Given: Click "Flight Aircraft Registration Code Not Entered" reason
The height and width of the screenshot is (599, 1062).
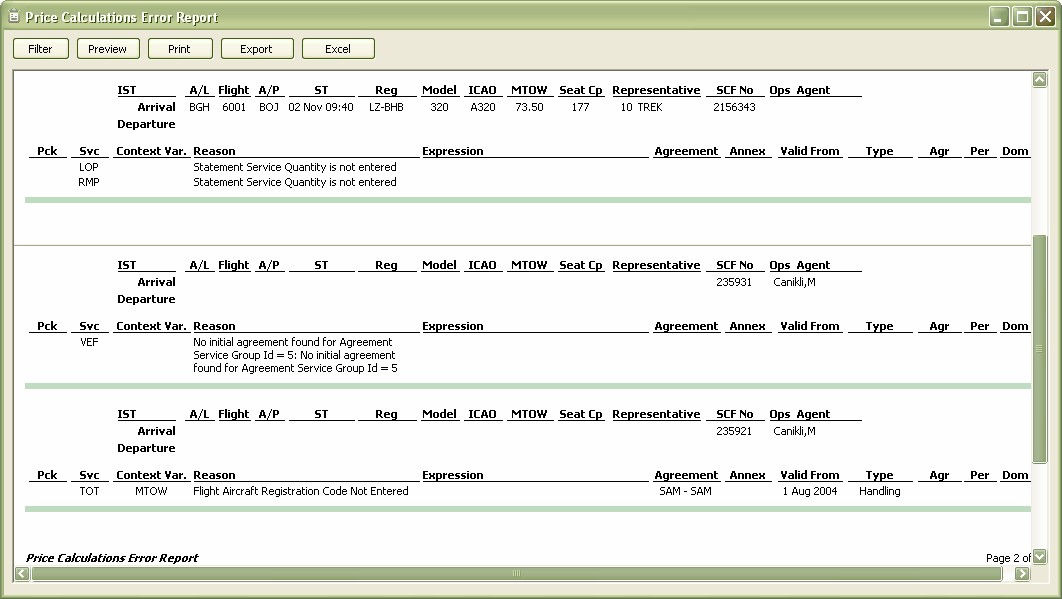Looking at the screenshot, I should click(x=301, y=491).
